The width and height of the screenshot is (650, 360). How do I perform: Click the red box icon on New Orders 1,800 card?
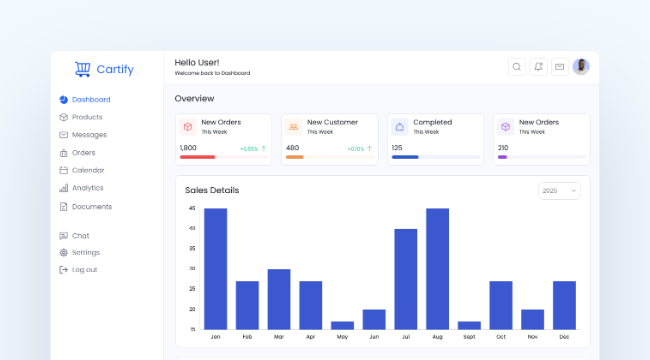tap(188, 127)
